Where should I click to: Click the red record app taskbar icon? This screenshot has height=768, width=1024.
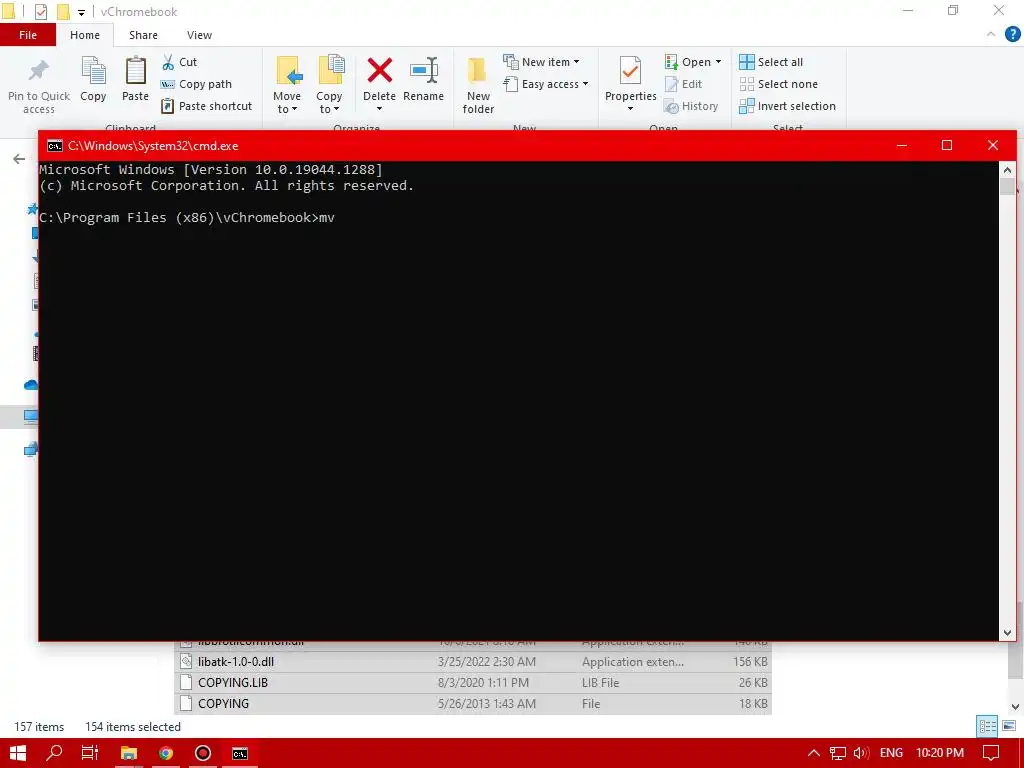[203, 753]
